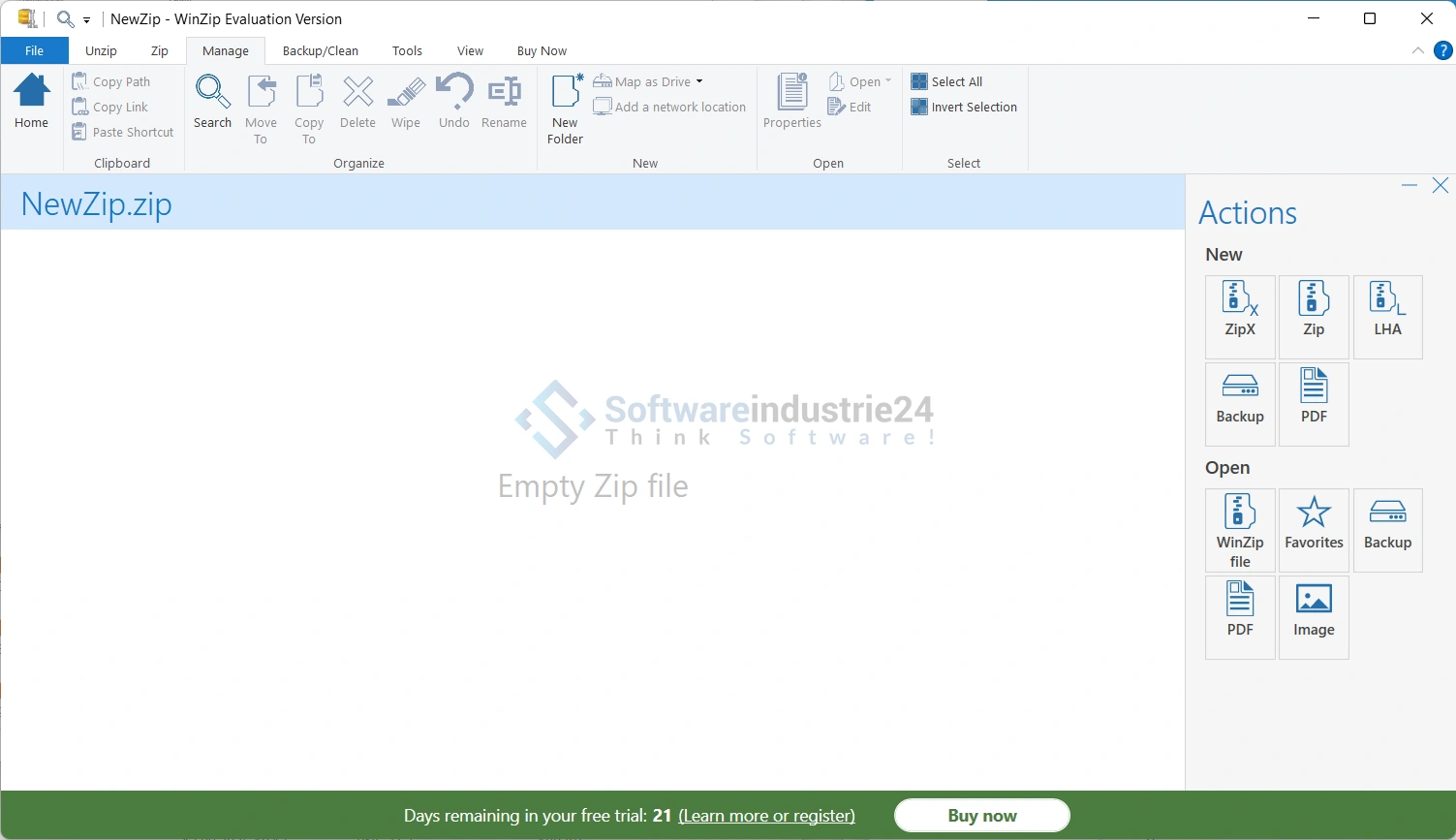Collapse the ribbon with the chevron

pos(1418,50)
